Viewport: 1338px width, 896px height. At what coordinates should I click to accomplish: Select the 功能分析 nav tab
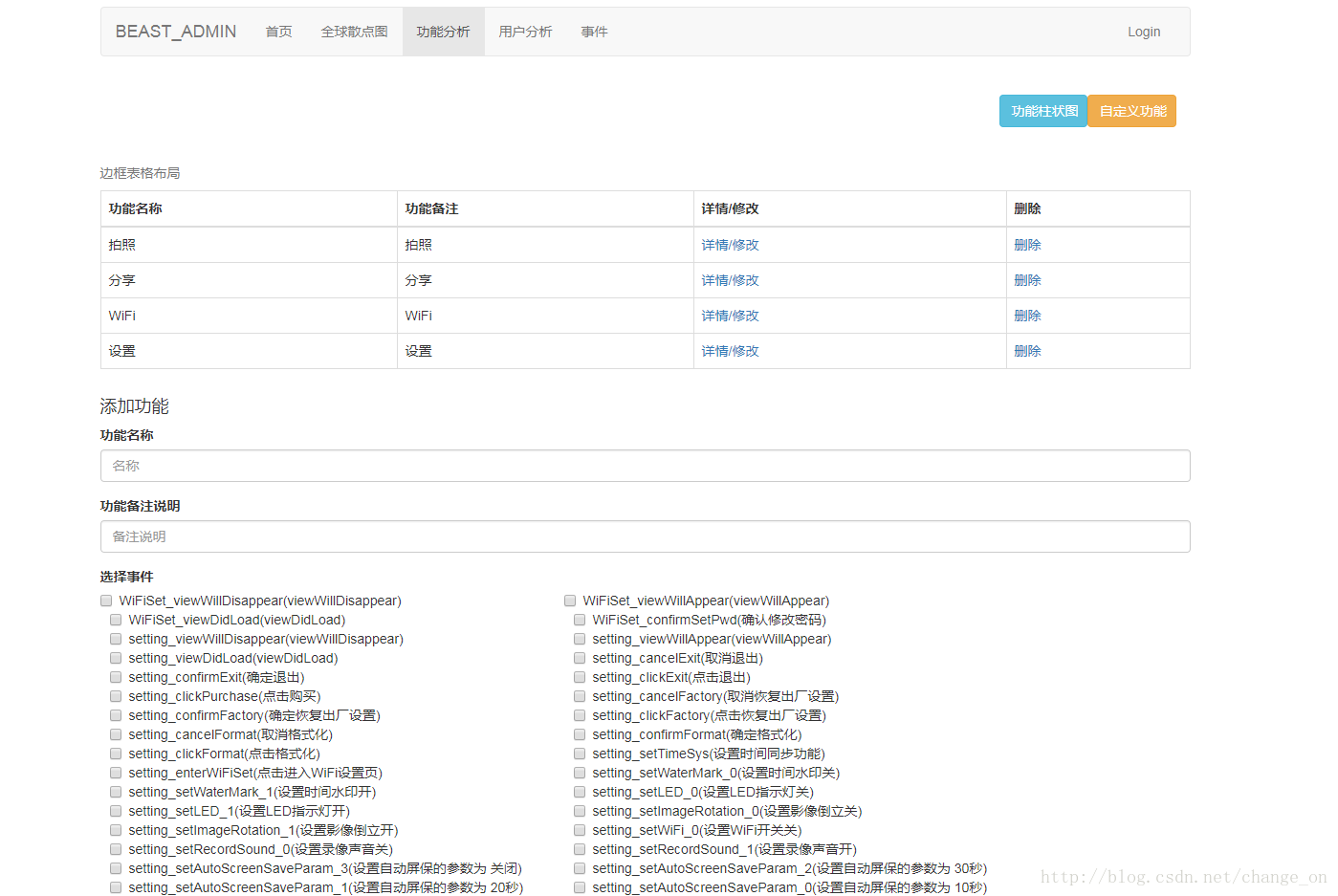[x=444, y=32]
